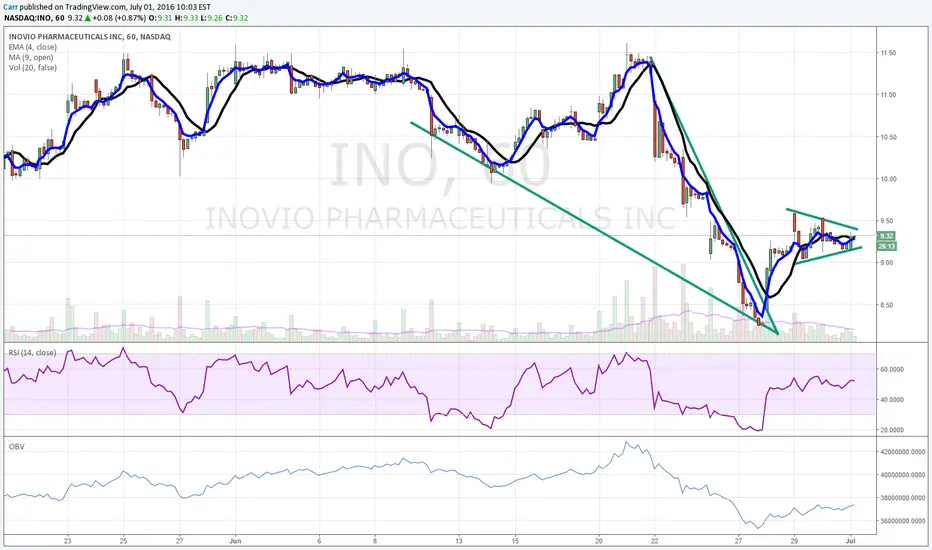
Task: Click the date axis label 13
Action: [x=459, y=541]
